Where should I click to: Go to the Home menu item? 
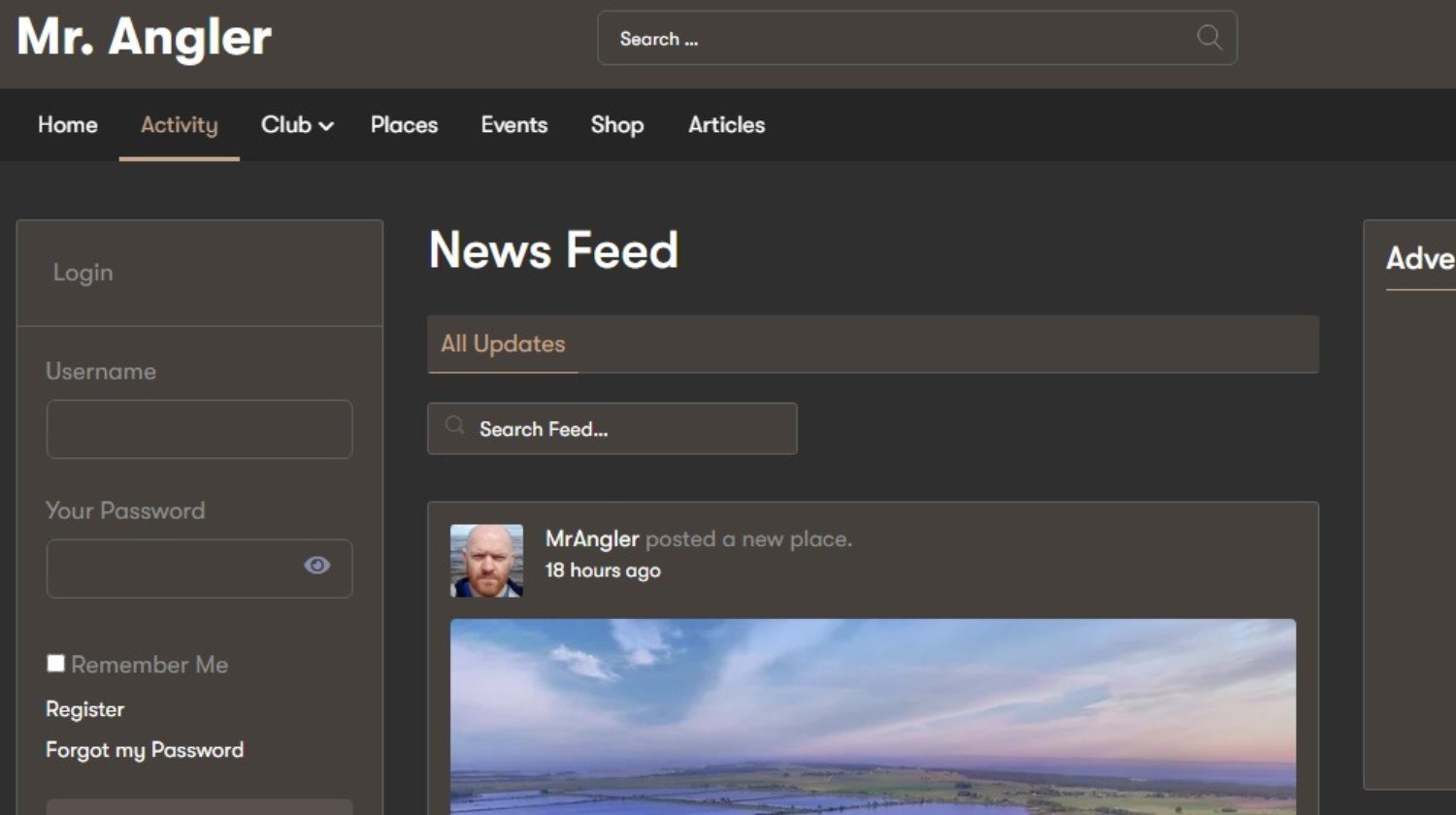point(68,125)
